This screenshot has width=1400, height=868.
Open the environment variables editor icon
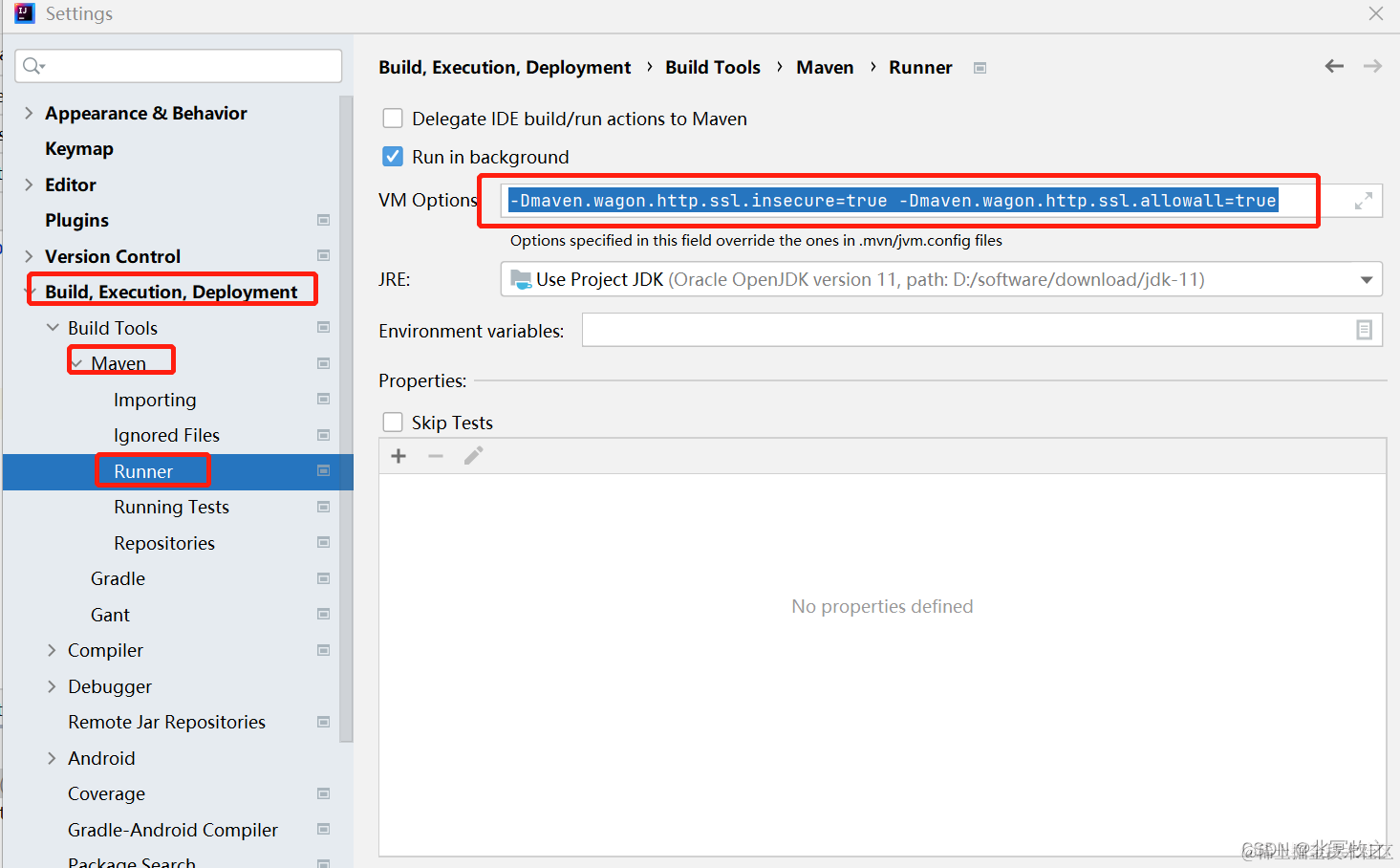coord(1364,330)
